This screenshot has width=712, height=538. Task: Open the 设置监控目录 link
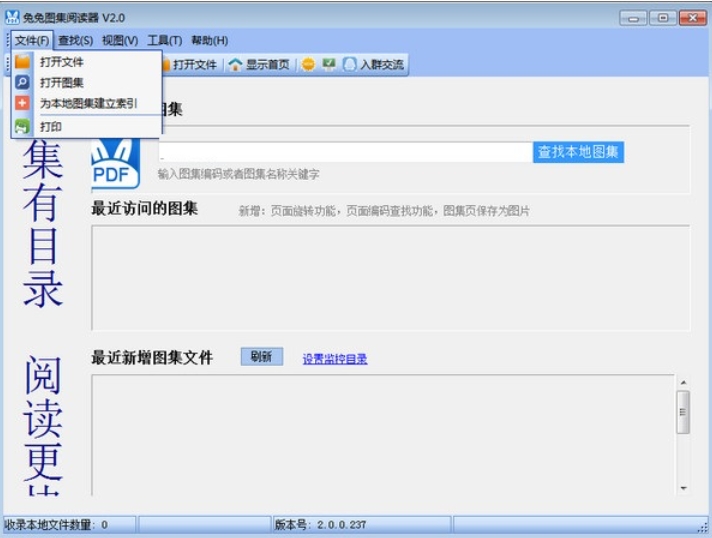pyautogui.click(x=335, y=359)
